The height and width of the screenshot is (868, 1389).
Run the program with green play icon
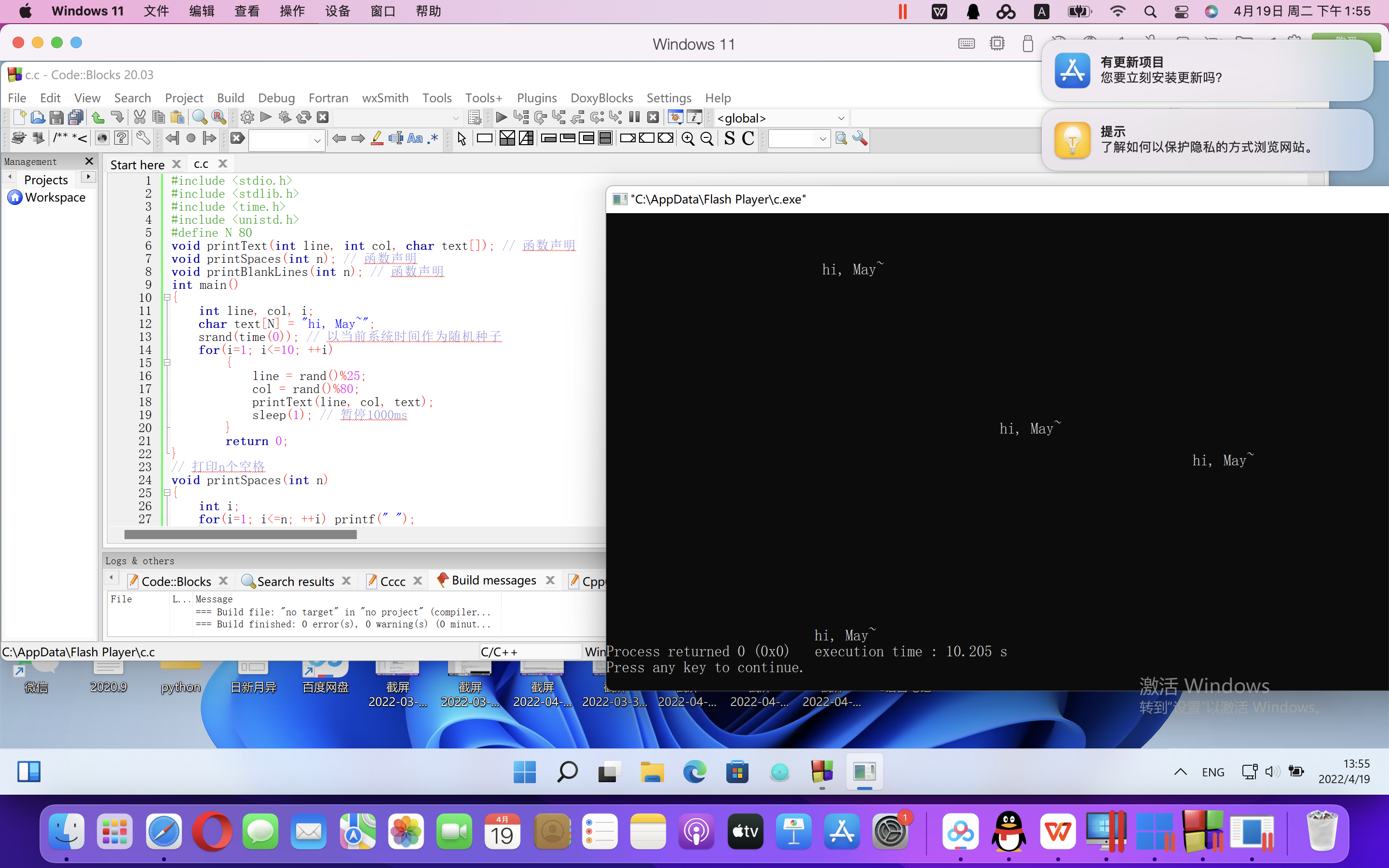[x=266, y=118]
